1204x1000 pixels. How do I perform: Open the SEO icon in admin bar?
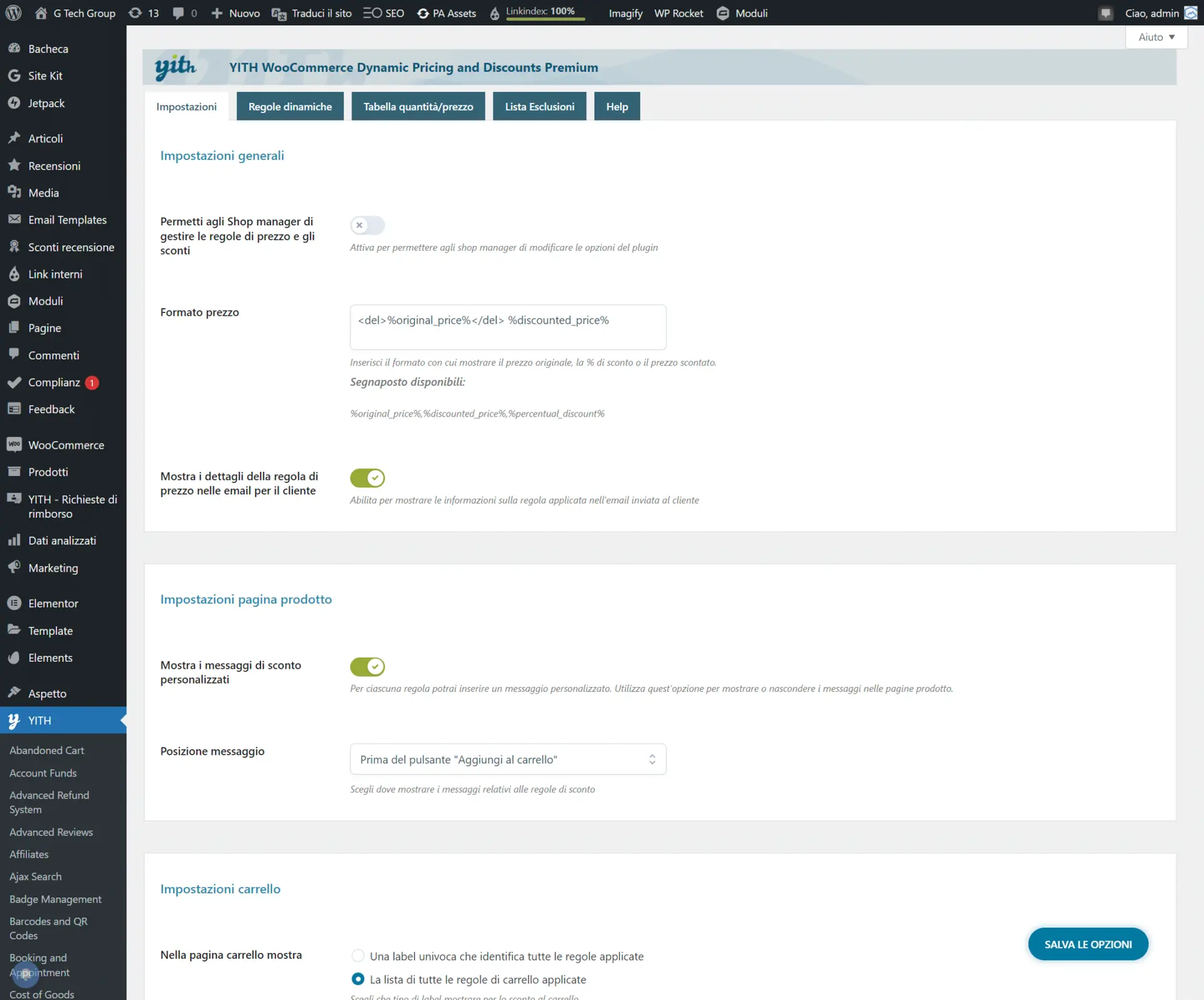[x=372, y=13]
